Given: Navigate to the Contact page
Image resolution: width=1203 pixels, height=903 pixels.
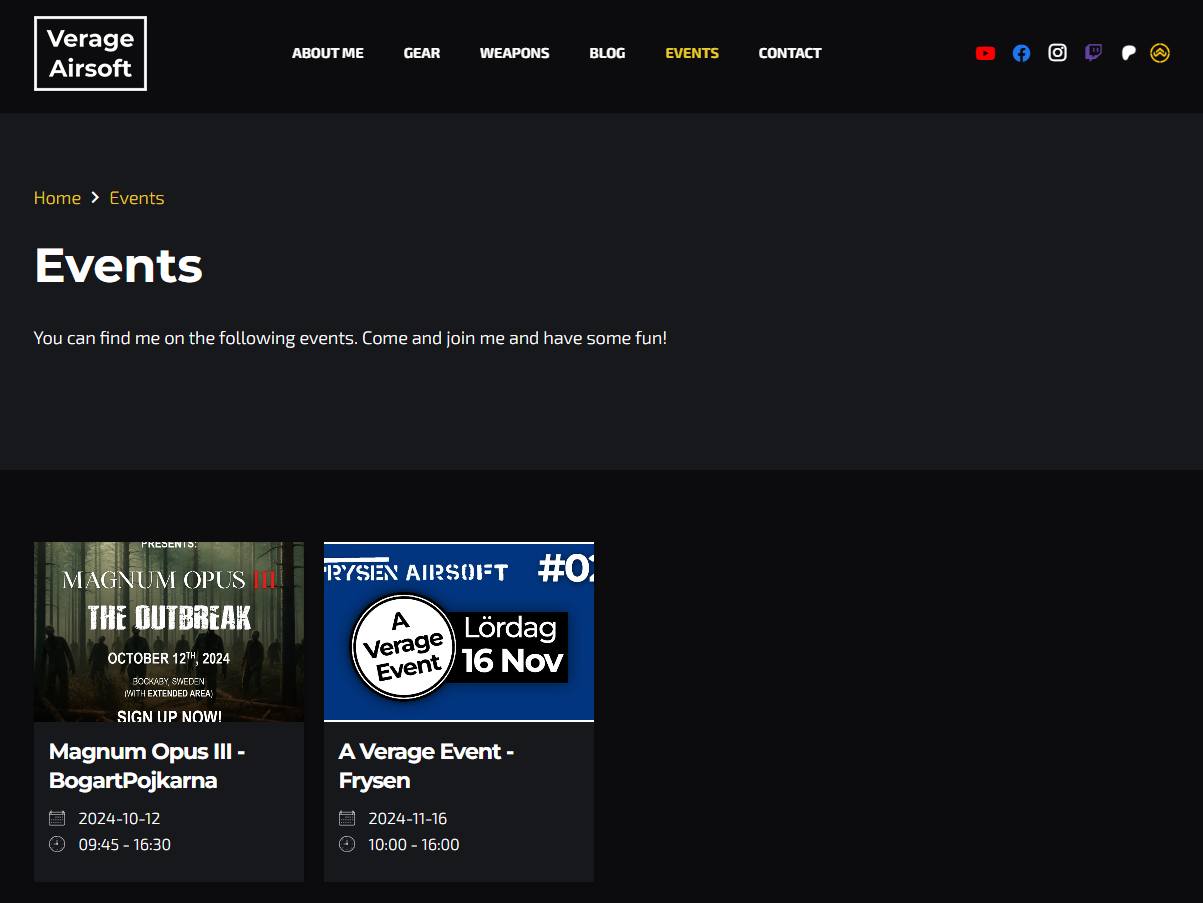Looking at the screenshot, I should coord(790,53).
